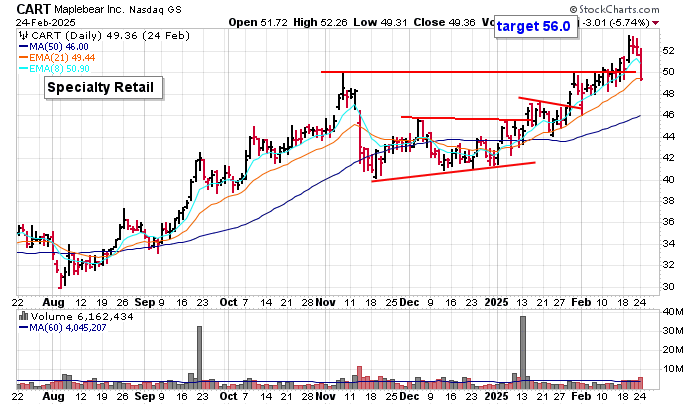700x405 pixels.
Task: Click the 32 price axis label
Action: (668, 265)
